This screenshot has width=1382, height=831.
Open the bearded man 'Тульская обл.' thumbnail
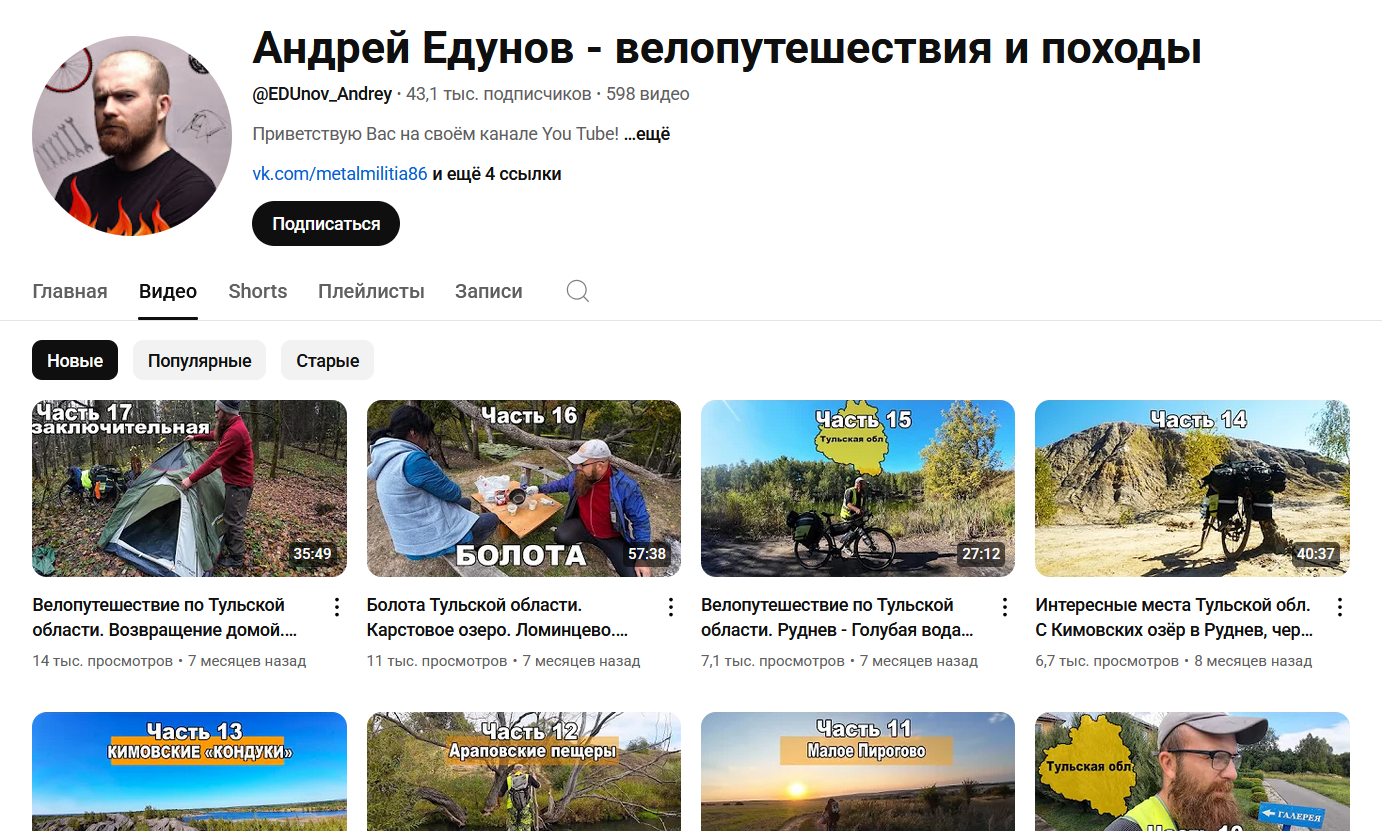[x=1192, y=771]
